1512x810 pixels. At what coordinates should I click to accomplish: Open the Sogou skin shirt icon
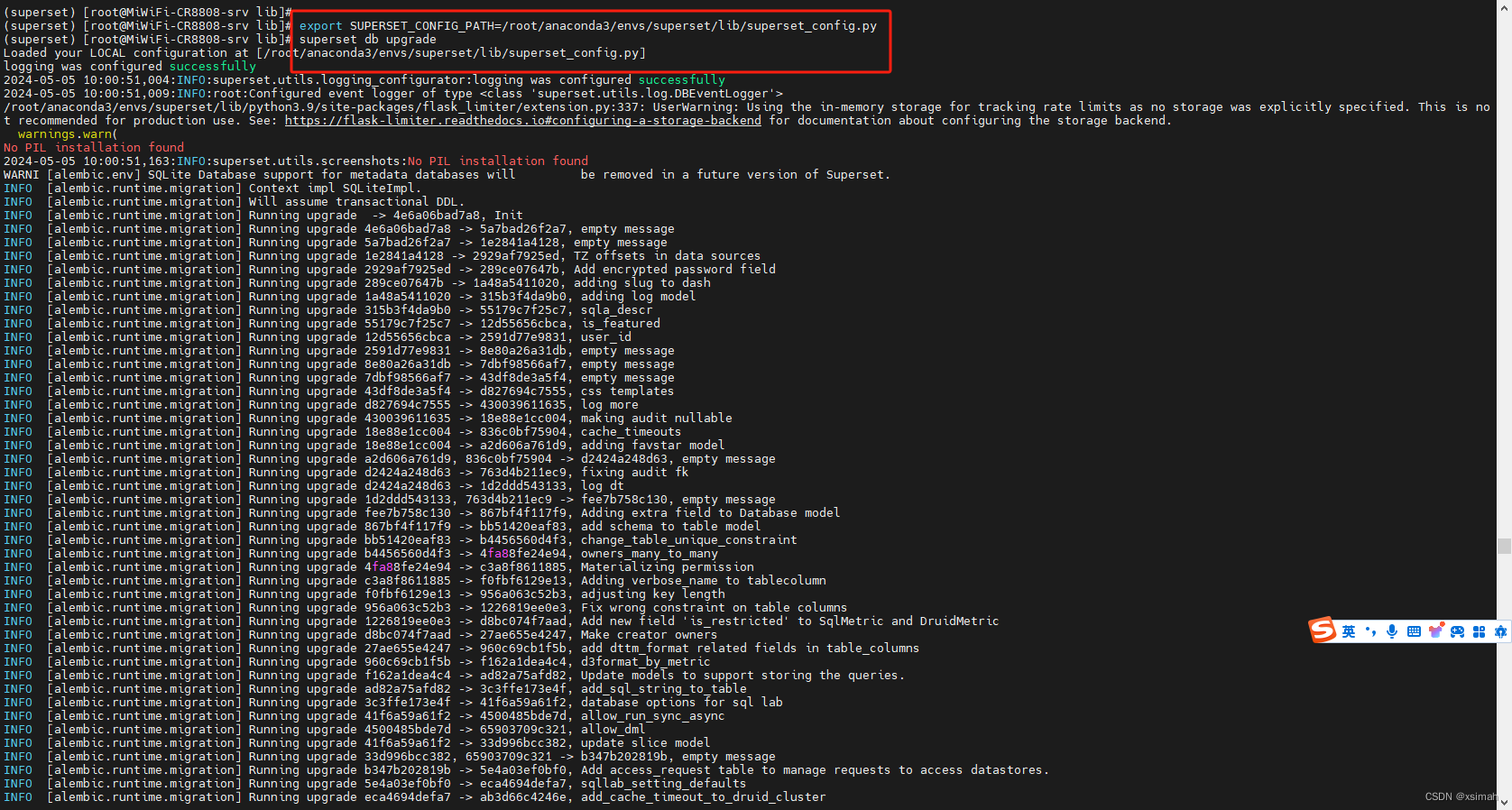pos(1435,631)
